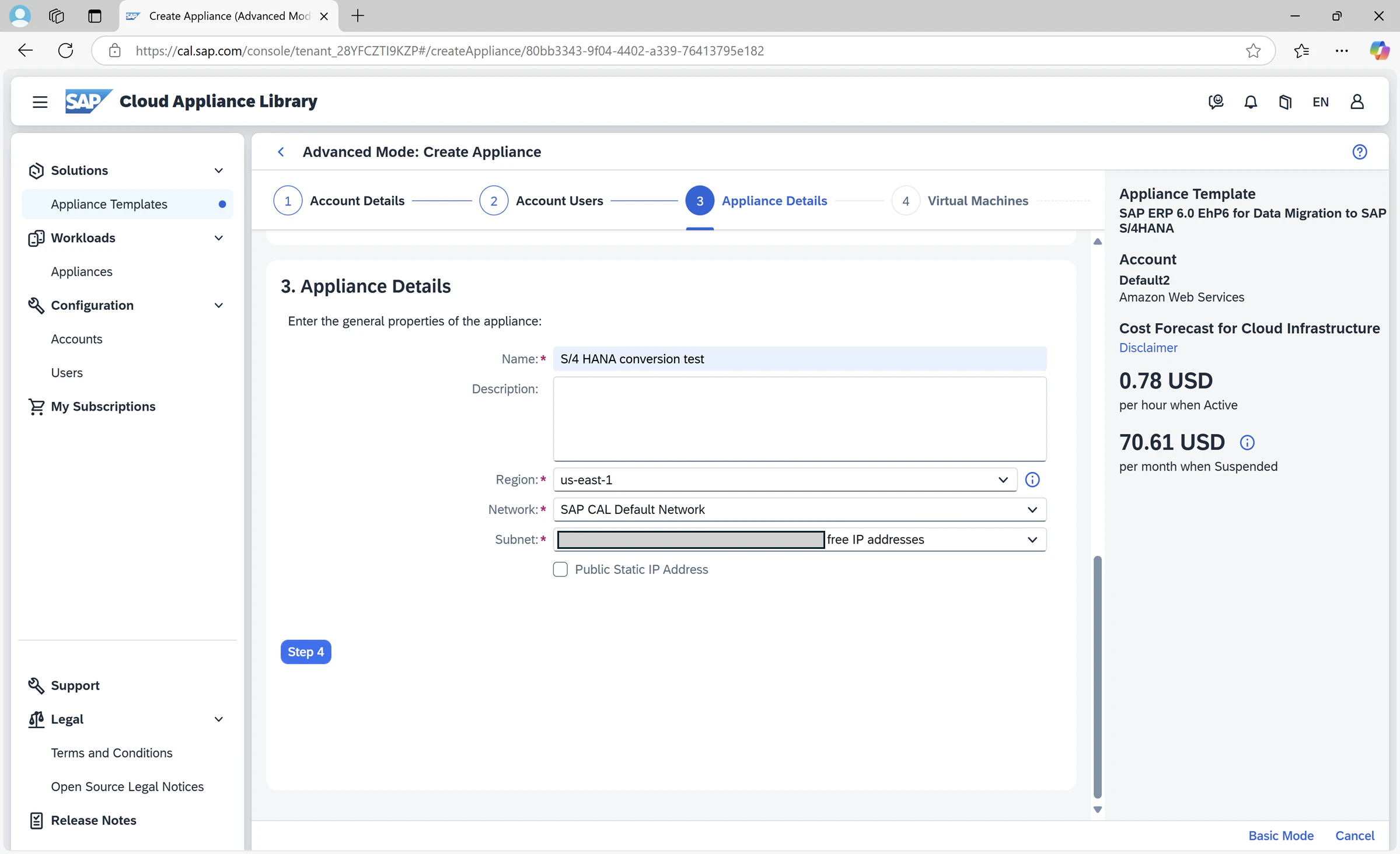Screen dimensions: 1400x854
Task: Collapse the Workloads section chevron
Action: click(x=219, y=238)
